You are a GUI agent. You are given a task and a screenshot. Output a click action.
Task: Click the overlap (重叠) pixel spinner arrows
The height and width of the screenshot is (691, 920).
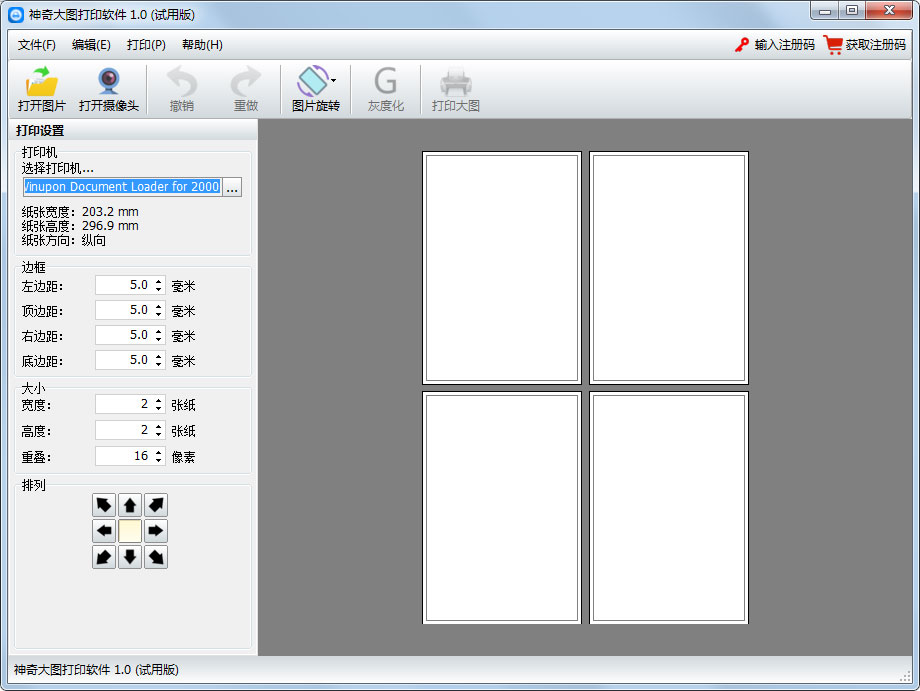click(x=158, y=456)
